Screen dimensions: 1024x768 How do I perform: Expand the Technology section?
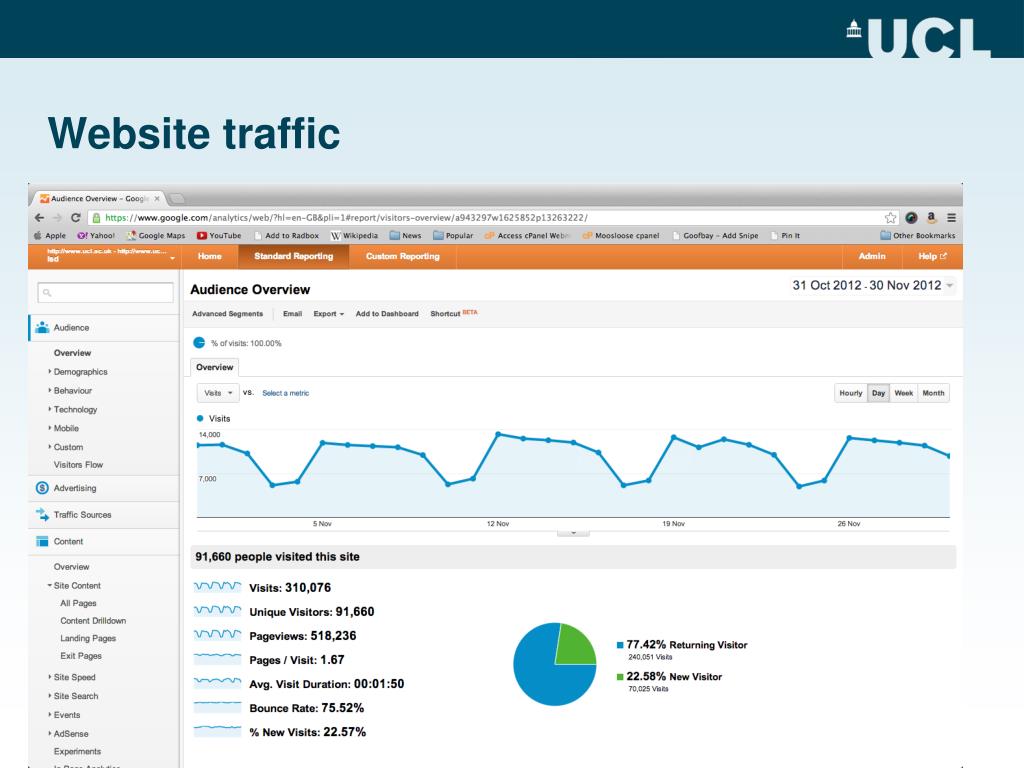click(x=75, y=409)
